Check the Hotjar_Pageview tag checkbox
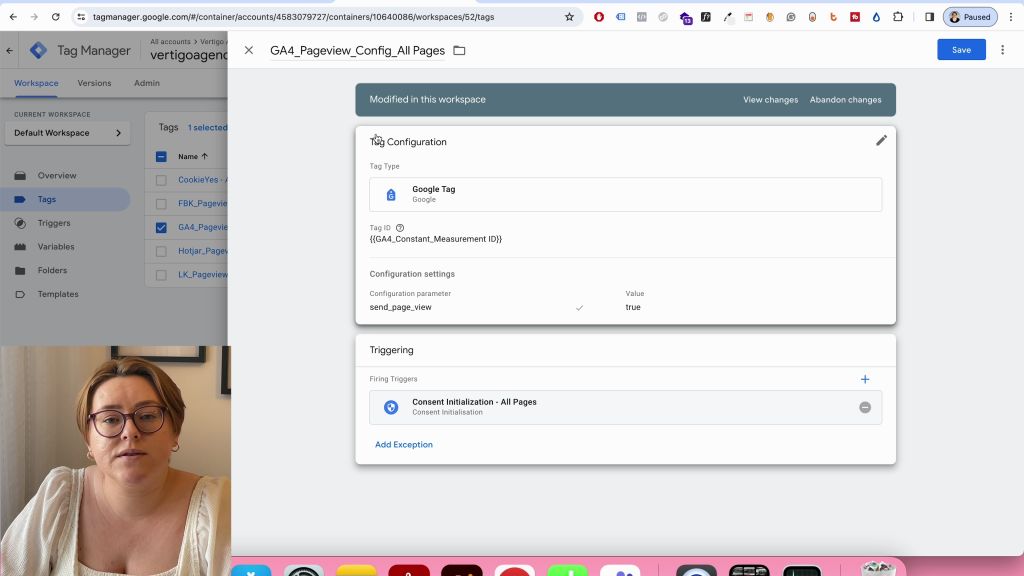 tap(161, 251)
